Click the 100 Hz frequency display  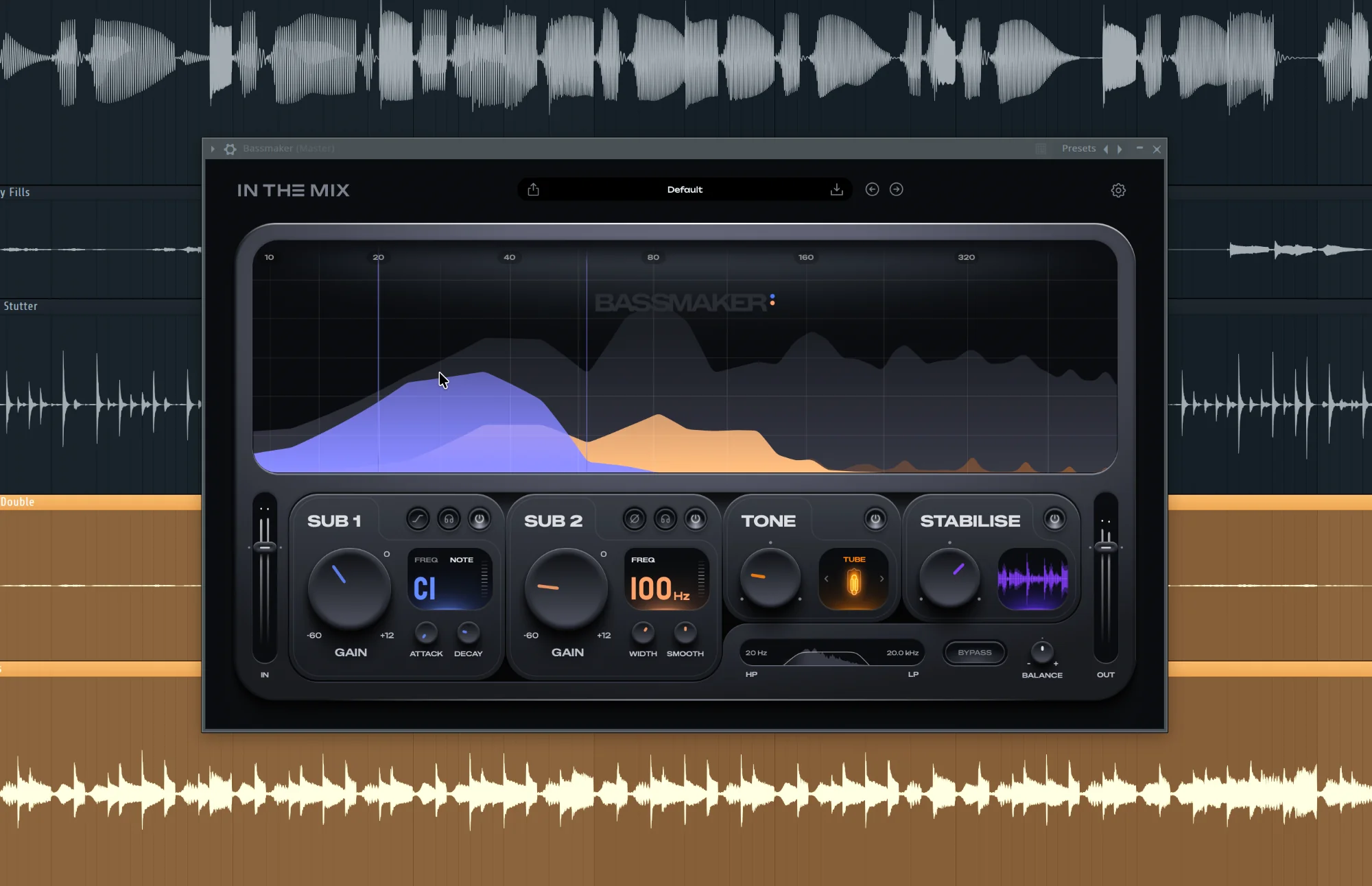(x=659, y=588)
